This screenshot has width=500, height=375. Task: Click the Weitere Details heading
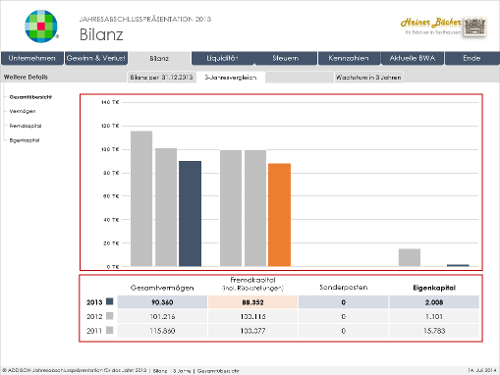tap(26, 77)
